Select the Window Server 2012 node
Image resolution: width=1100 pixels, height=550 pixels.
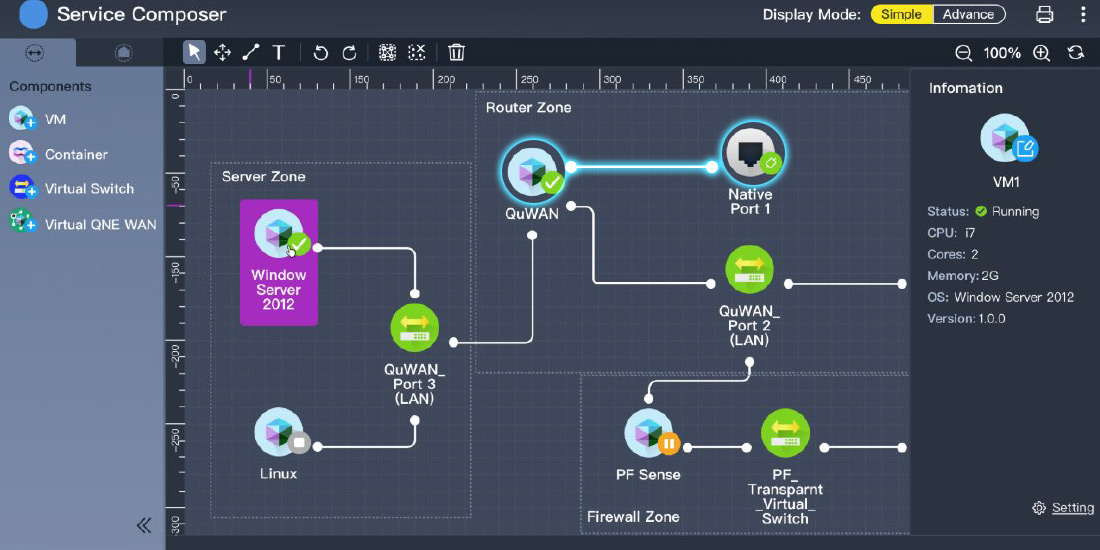[x=279, y=262]
